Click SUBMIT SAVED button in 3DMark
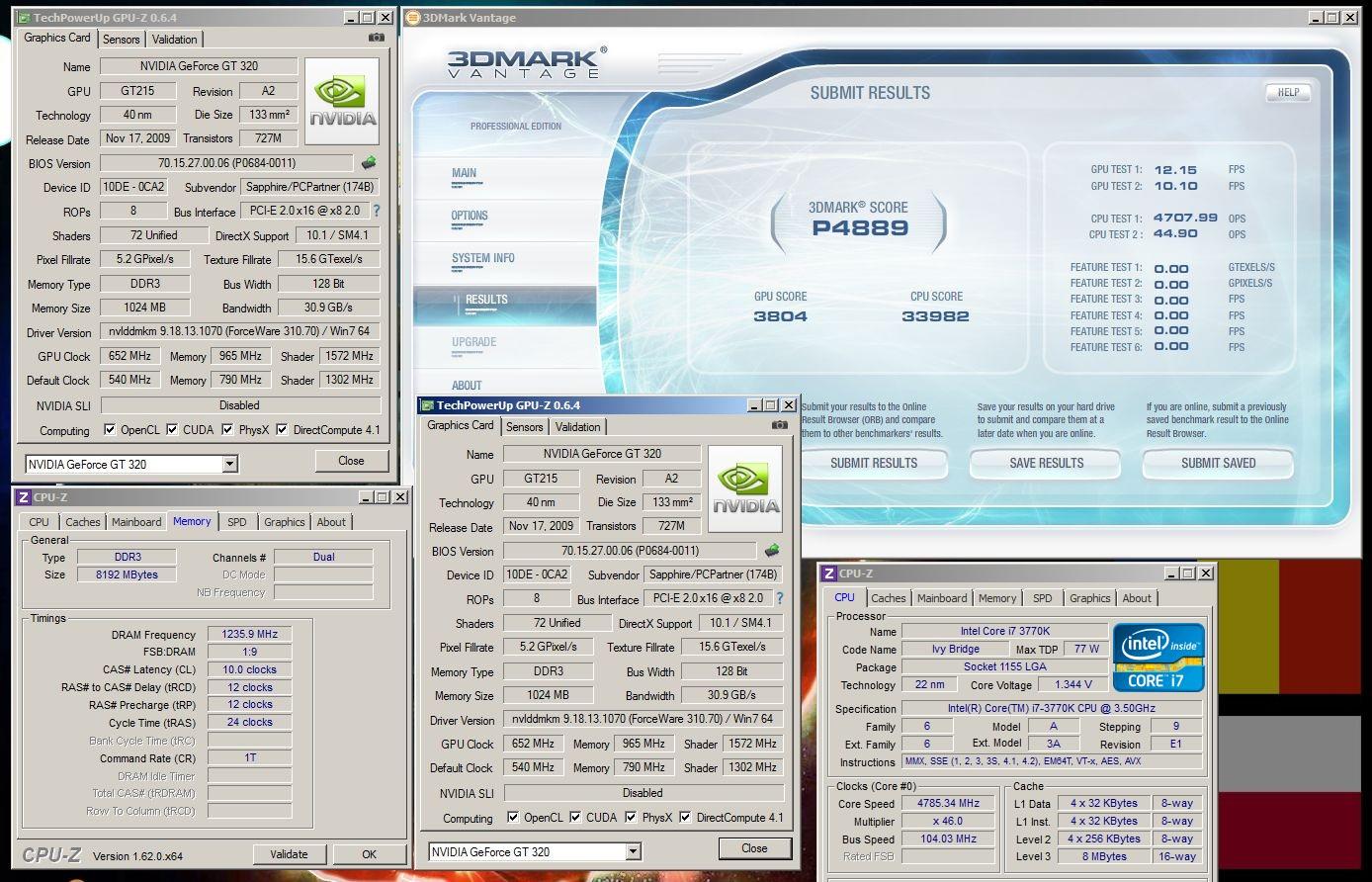Viewport: 1372px width, 882px height. 1218,463
